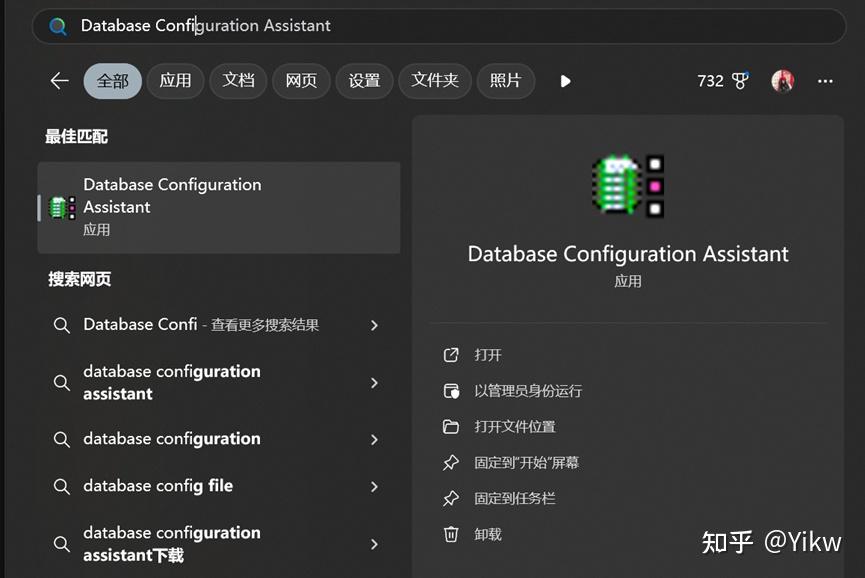Switch to the 网页 filter tab
The image size is (865, 578).
[x=301, y=81]
